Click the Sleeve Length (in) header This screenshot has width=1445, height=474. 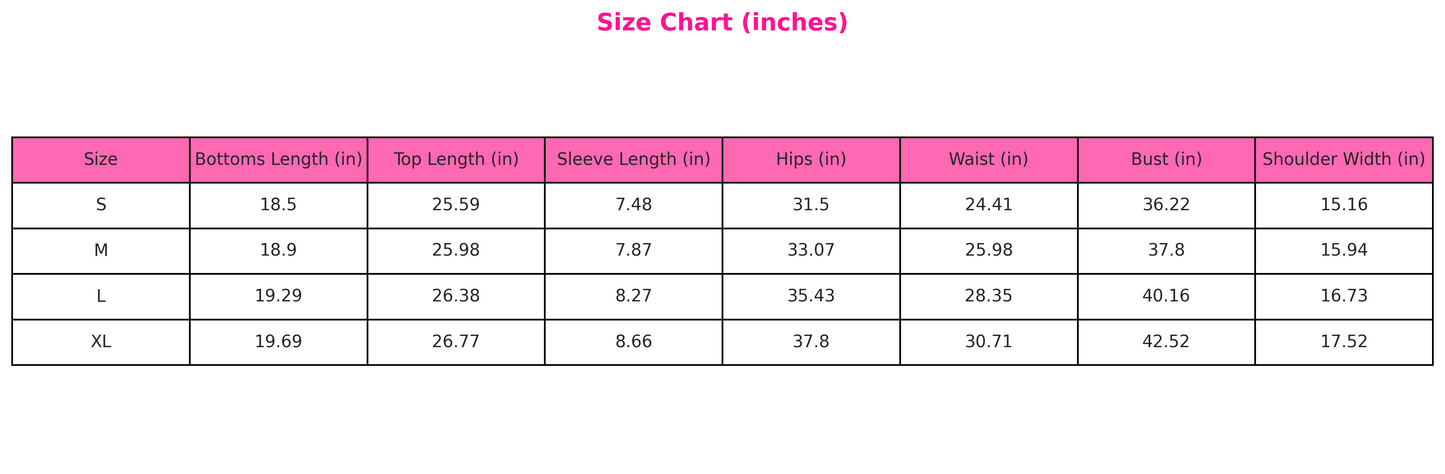pyautogui.click(x=633, y=160)
